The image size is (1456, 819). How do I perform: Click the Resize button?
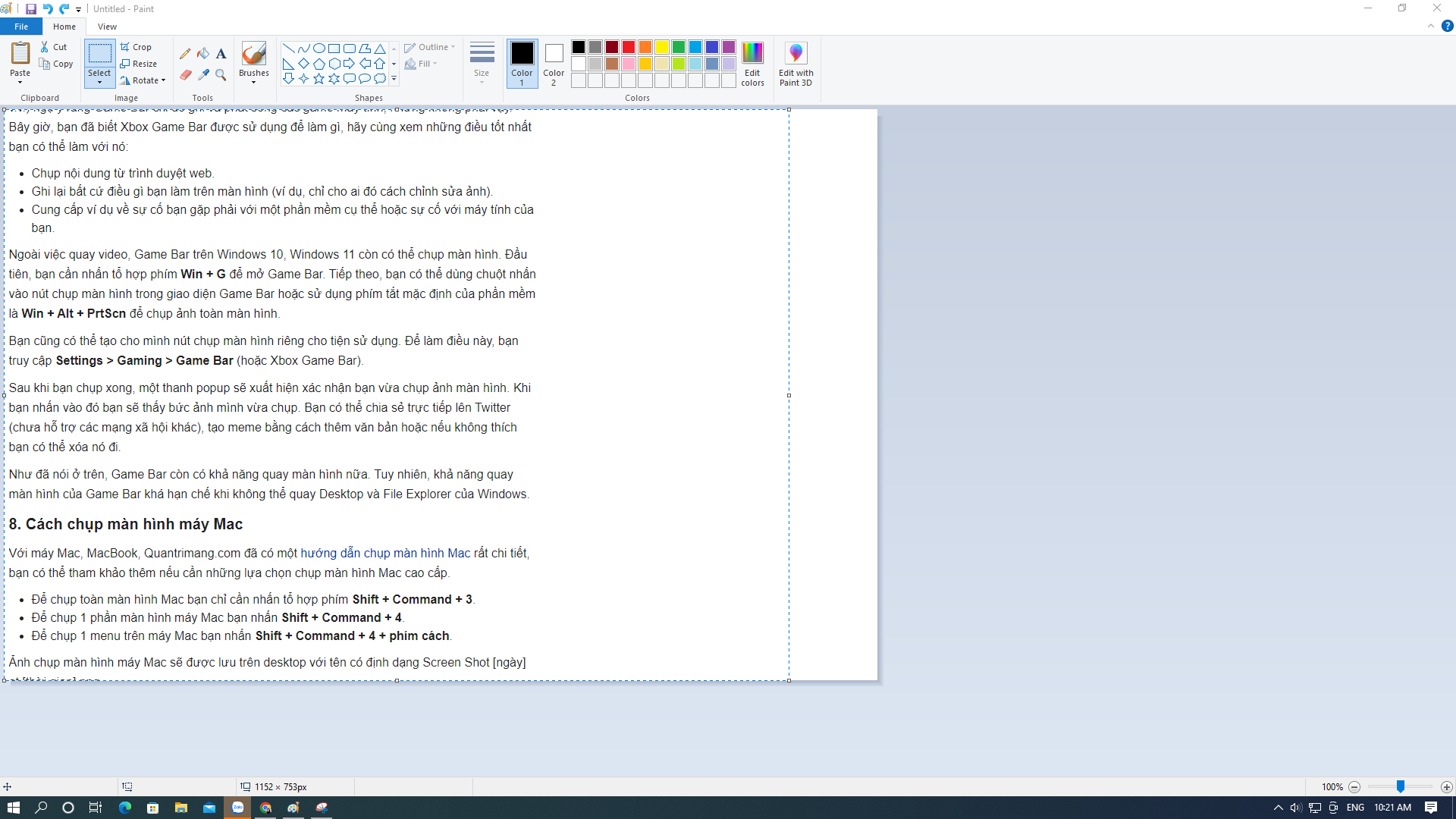tap(139, 64)
